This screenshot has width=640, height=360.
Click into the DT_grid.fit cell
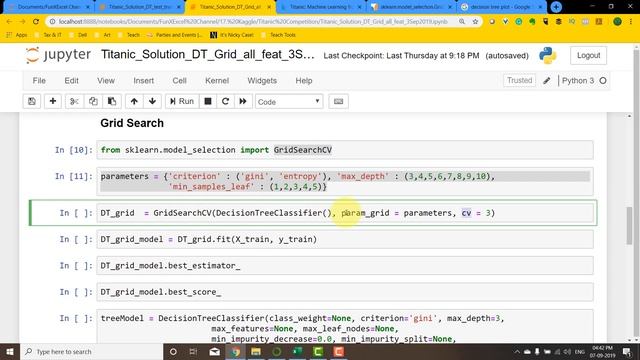coord(344,239)
